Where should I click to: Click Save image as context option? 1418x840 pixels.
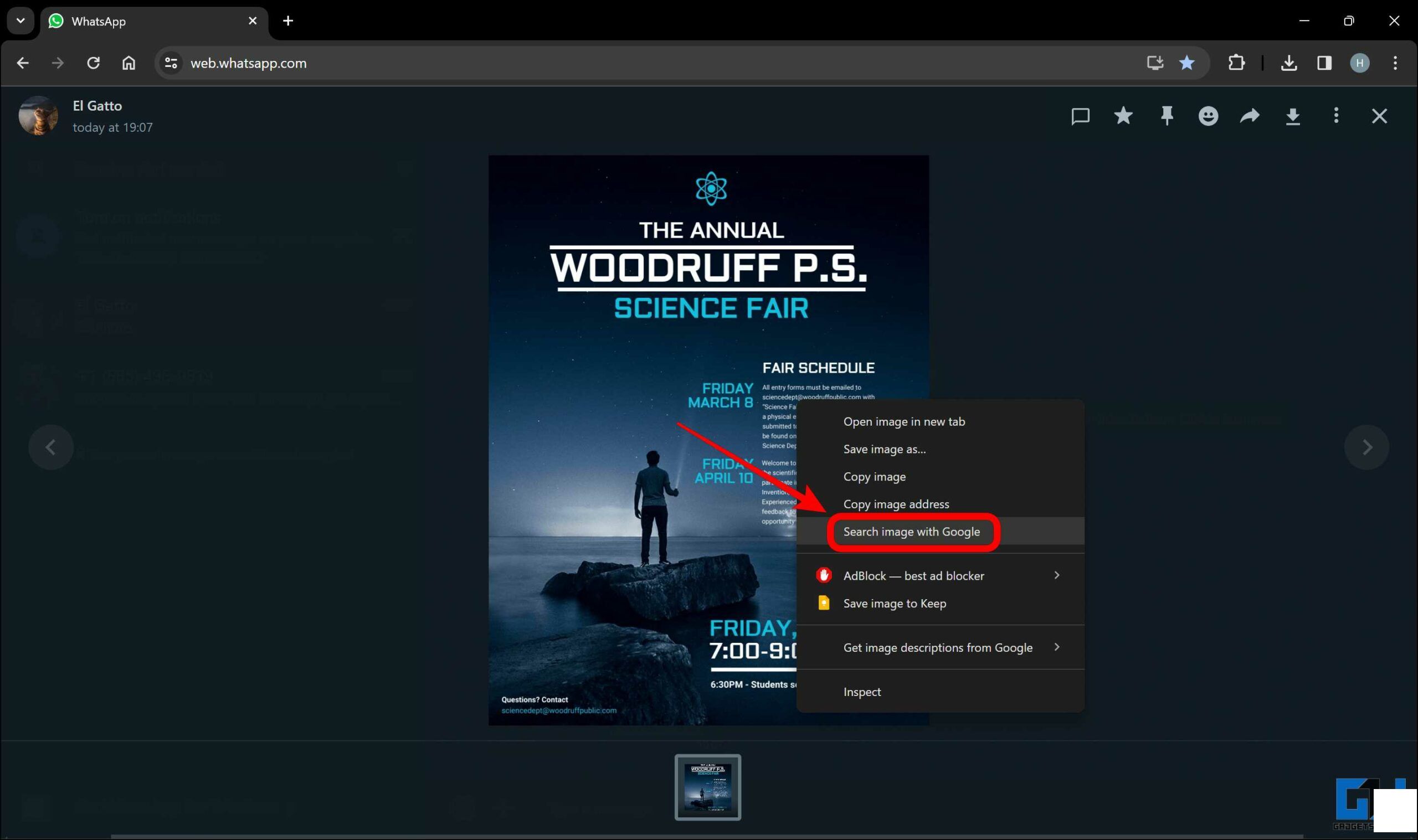885,448
